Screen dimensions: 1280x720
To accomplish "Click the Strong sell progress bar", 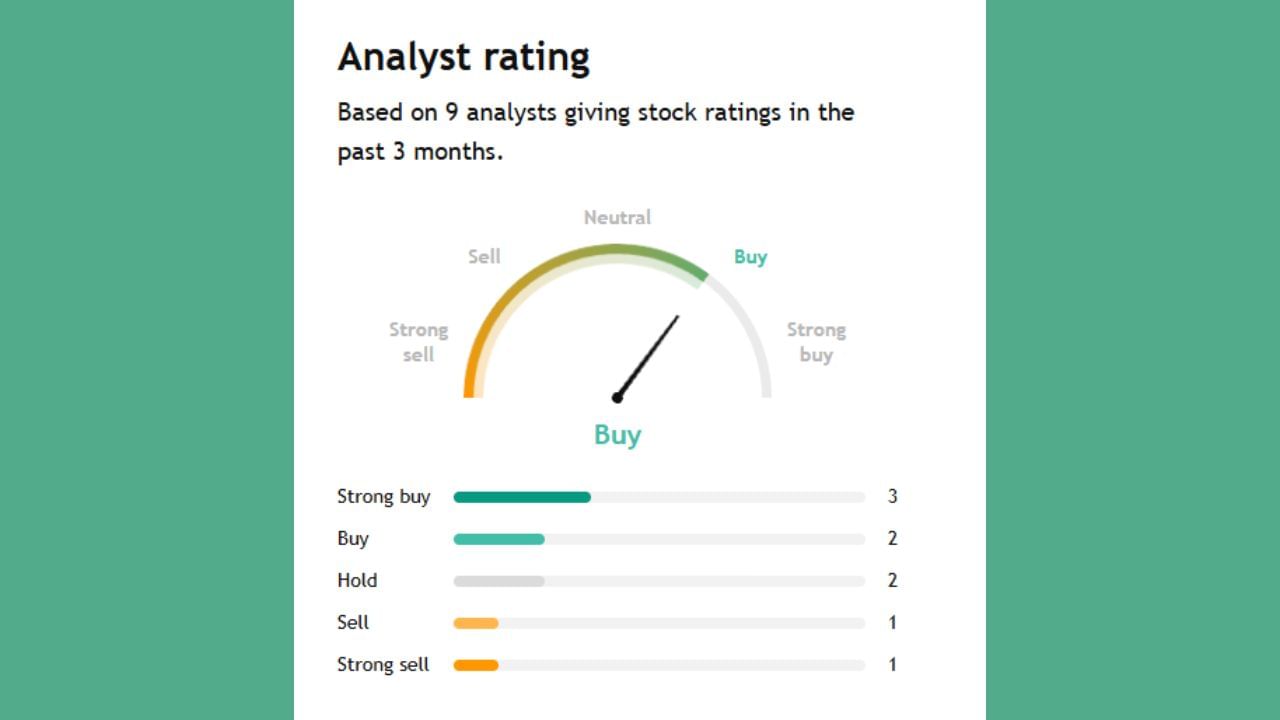I will point(476,665).
